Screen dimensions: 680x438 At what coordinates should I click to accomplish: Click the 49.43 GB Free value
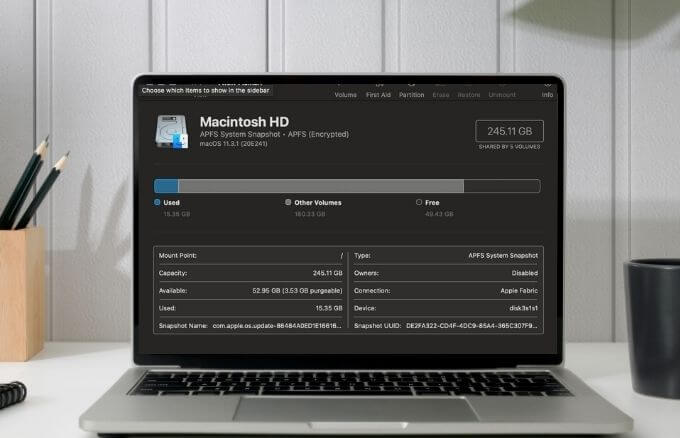pyautogui.click(x=439, y=214)
